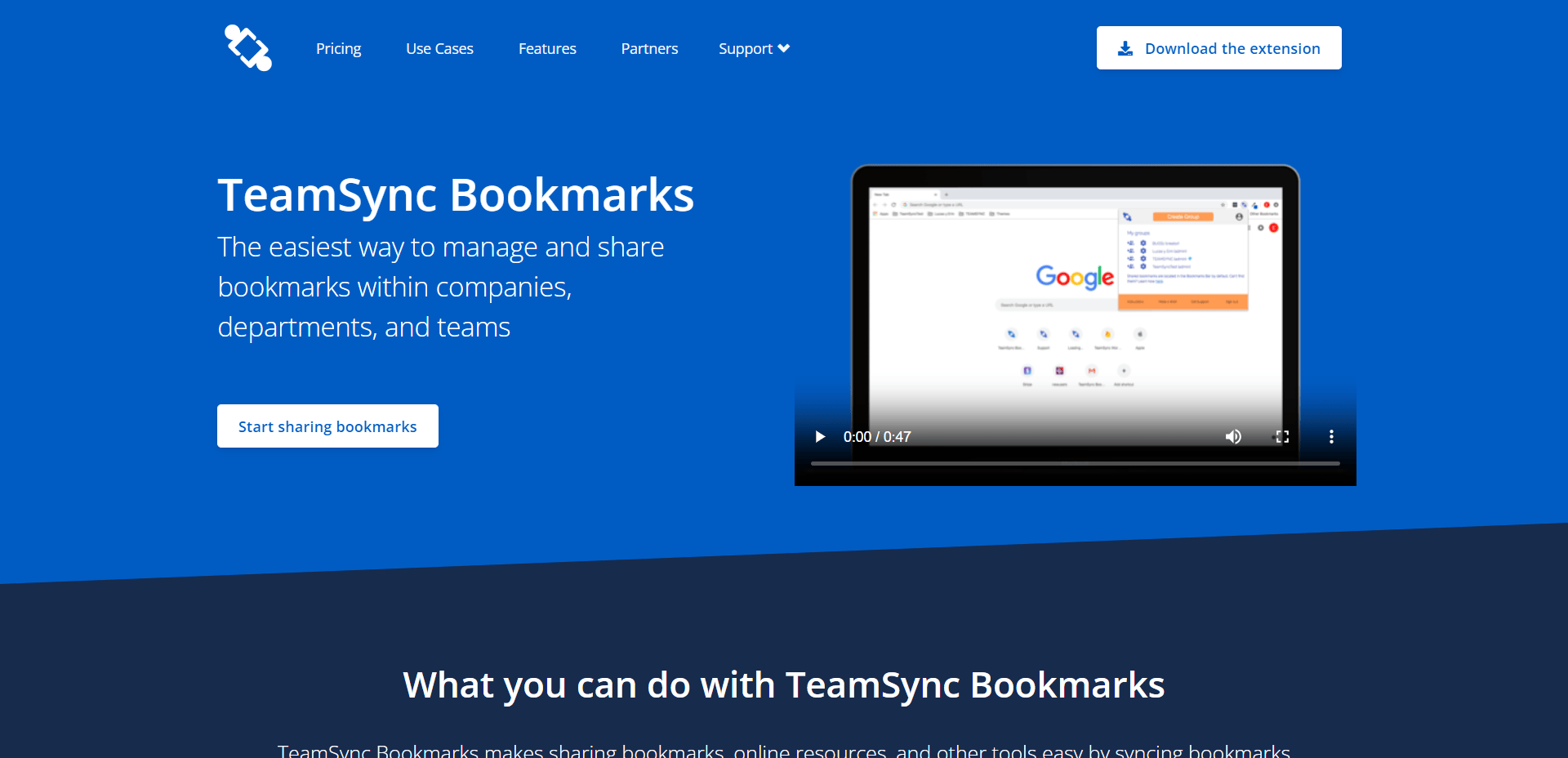Screen dimensions: 1568x758
Task: Go to Use Cases
Action: point(439,49)
